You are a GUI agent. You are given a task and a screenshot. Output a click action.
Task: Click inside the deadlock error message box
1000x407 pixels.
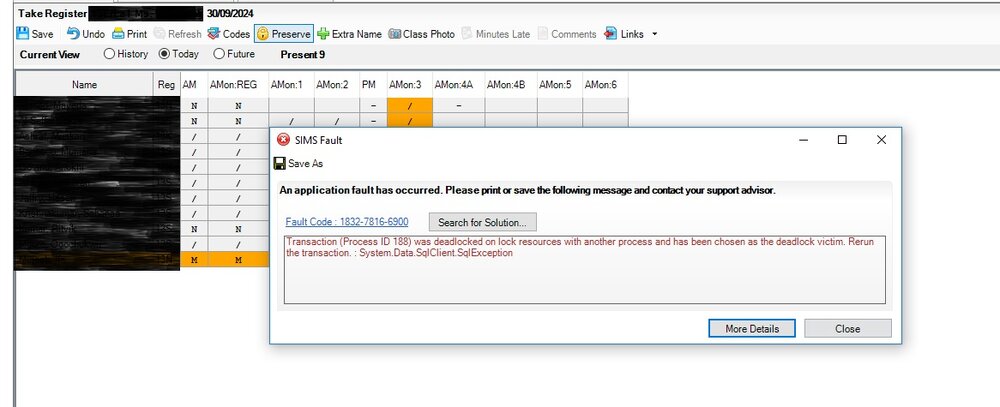(x=585, y=270)
